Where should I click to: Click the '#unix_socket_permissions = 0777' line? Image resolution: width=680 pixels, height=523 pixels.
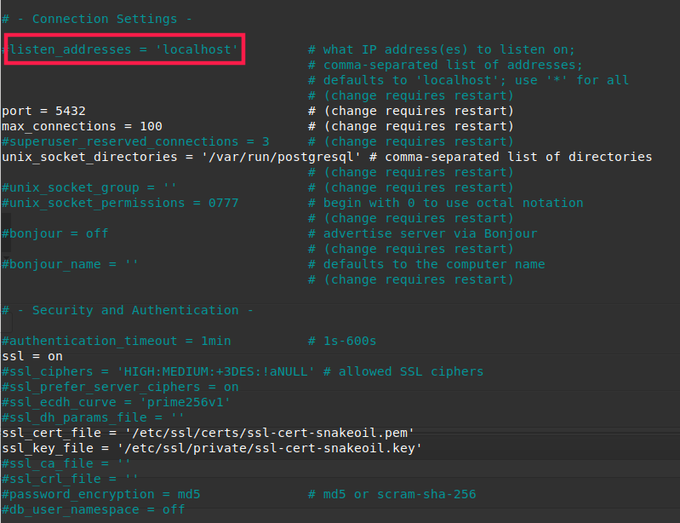(120, 203)
